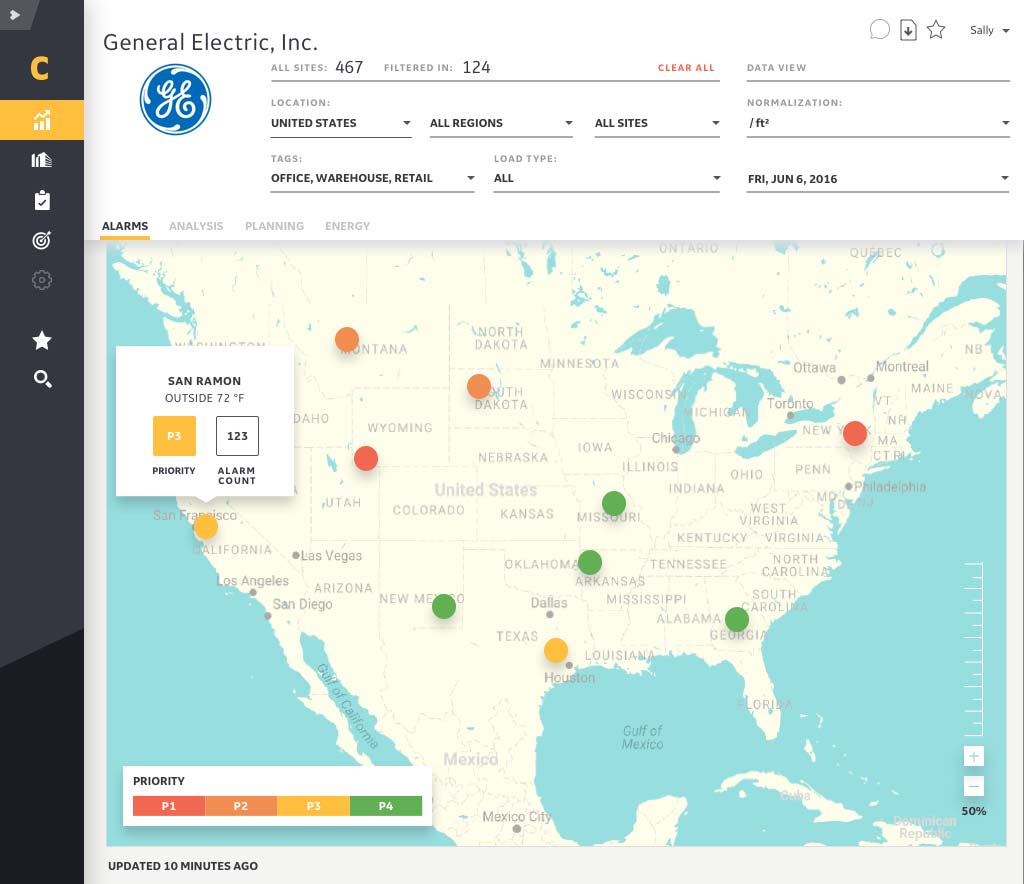1024x884 pixels.
Task: Click the GE company logo
Action: coord(176,99)
